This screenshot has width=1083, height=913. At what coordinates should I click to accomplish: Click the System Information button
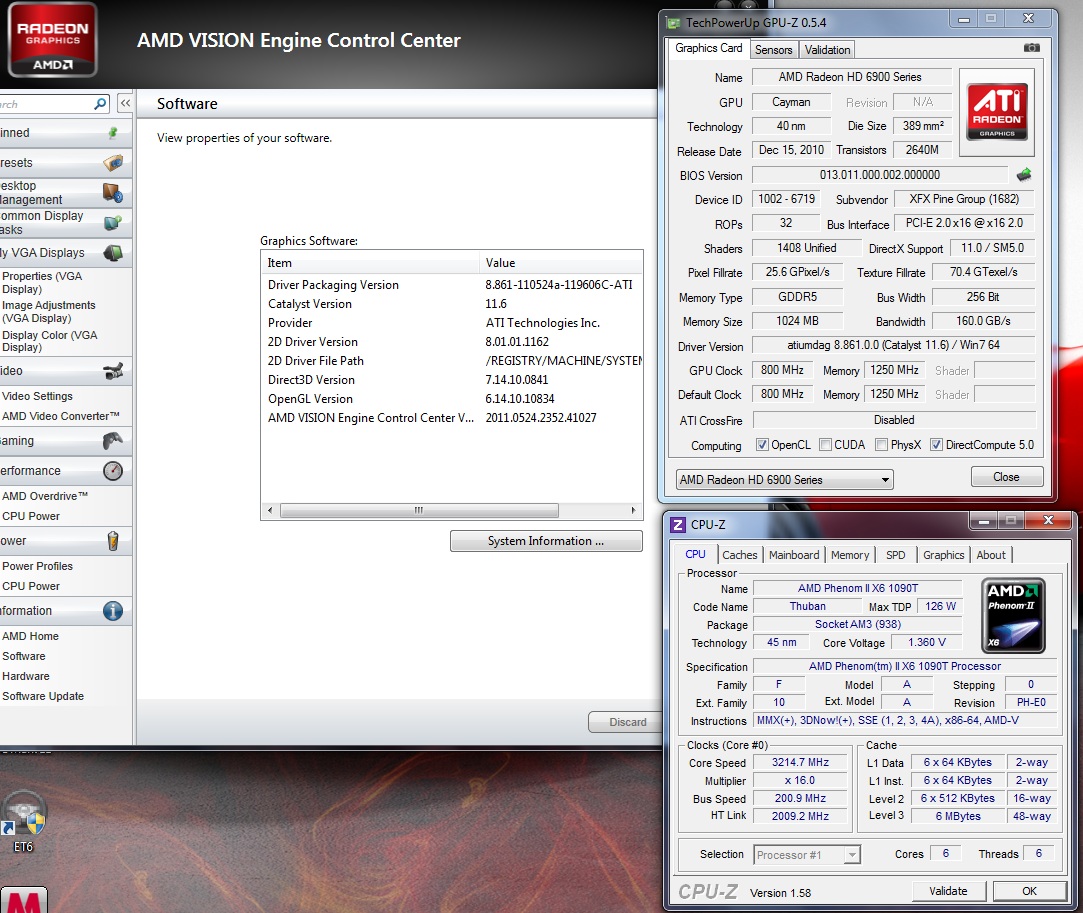(x=546, y=541)
